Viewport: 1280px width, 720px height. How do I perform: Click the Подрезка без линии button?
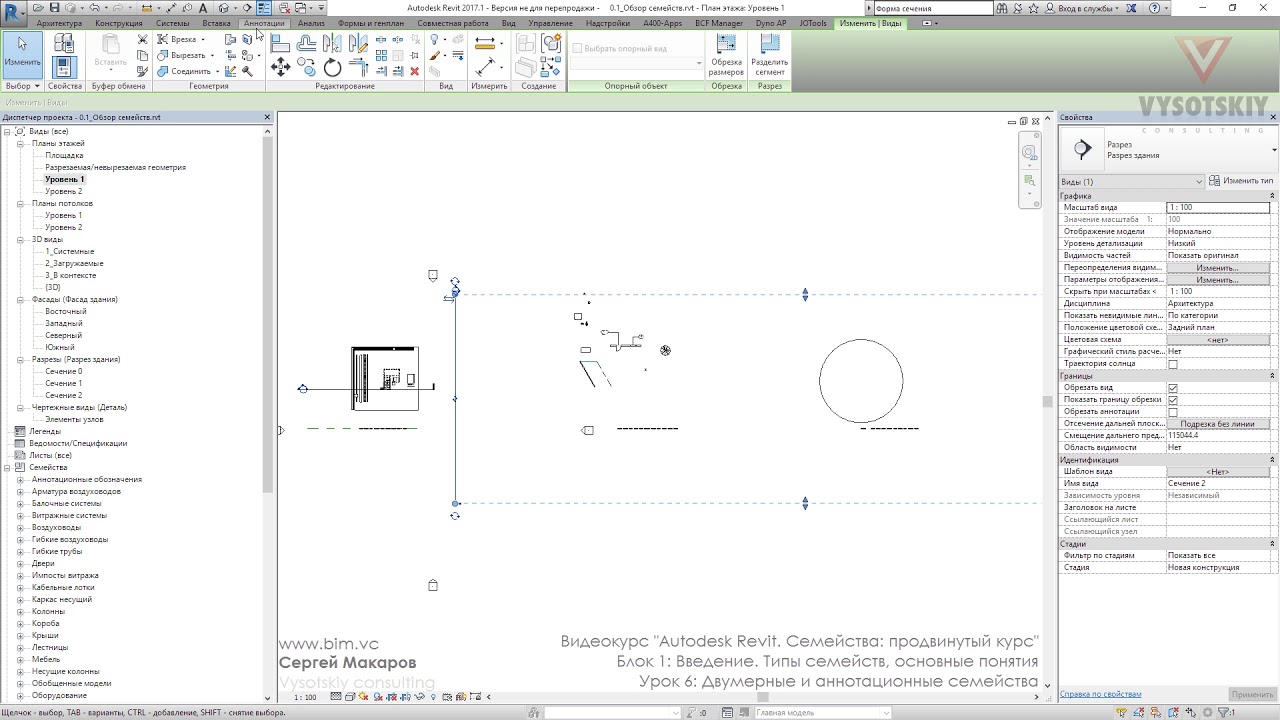1217,424
